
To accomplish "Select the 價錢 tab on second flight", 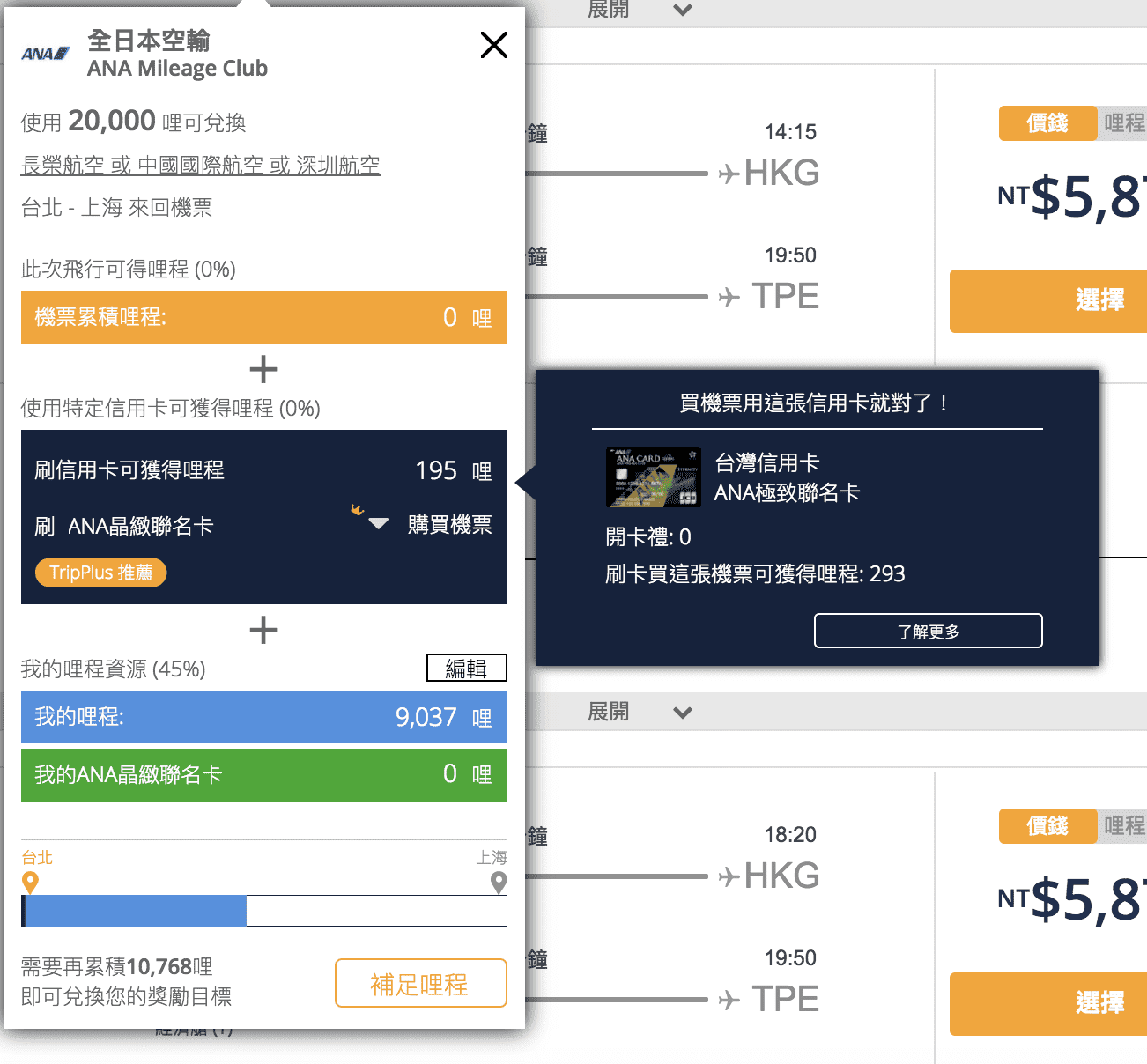I will point(1047,826).
